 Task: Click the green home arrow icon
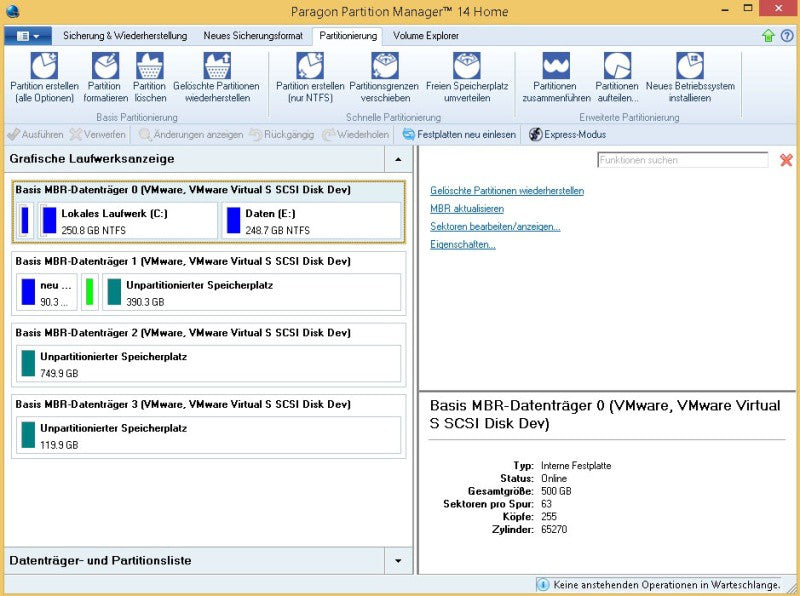[768, 36]
